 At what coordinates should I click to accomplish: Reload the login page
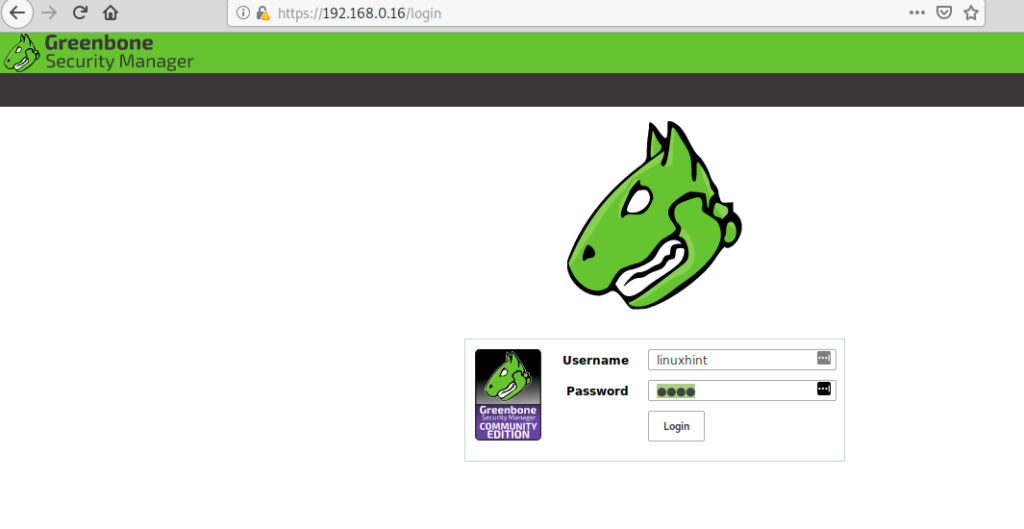coord(80,13)
